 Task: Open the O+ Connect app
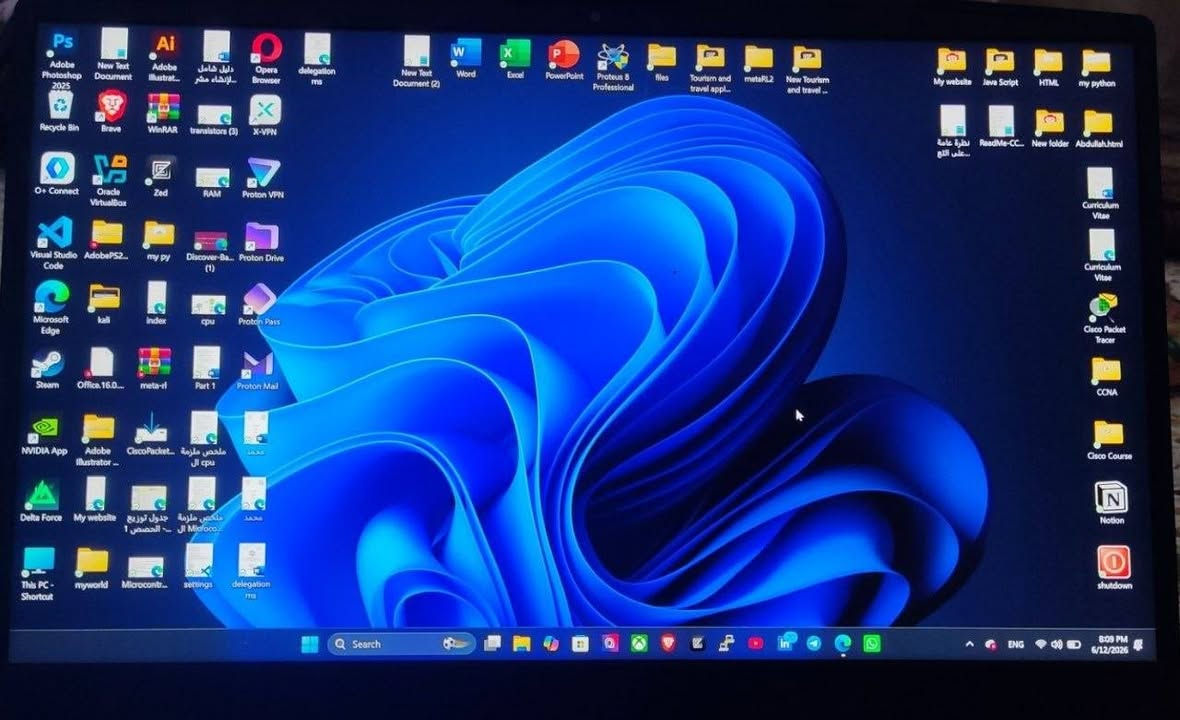pyautogui.click(x=57, y=174)
